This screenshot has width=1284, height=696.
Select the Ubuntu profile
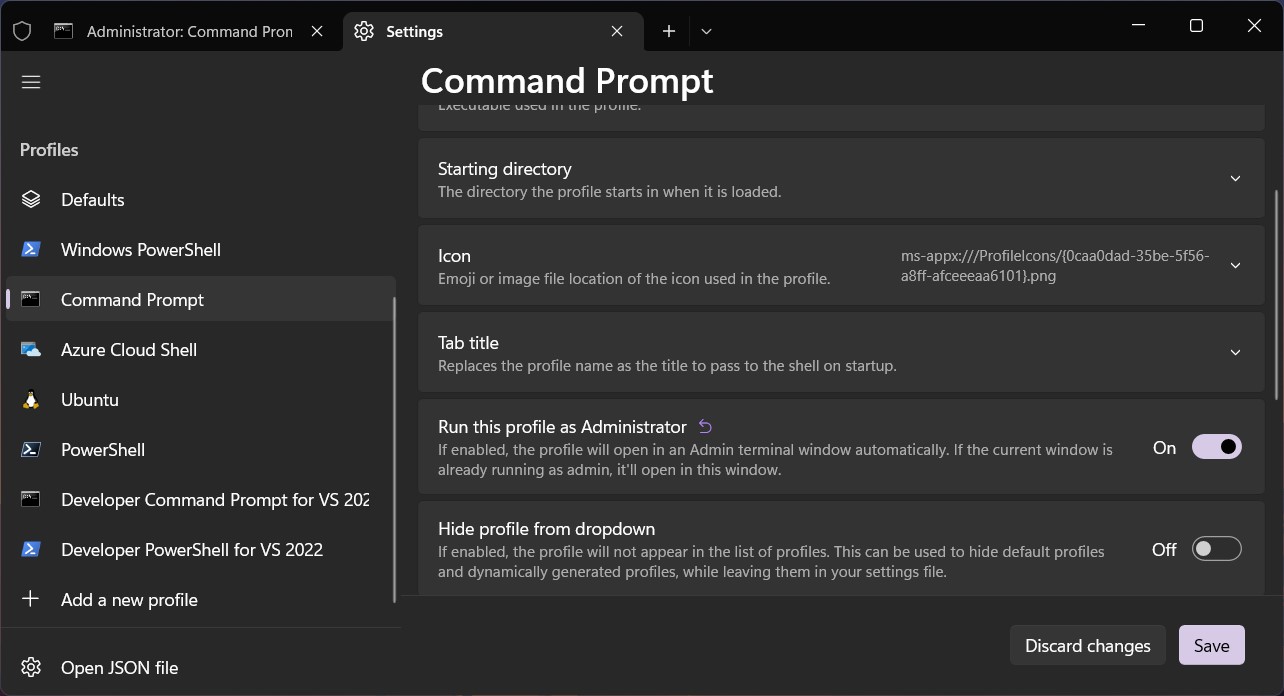[x=200, y=400]
